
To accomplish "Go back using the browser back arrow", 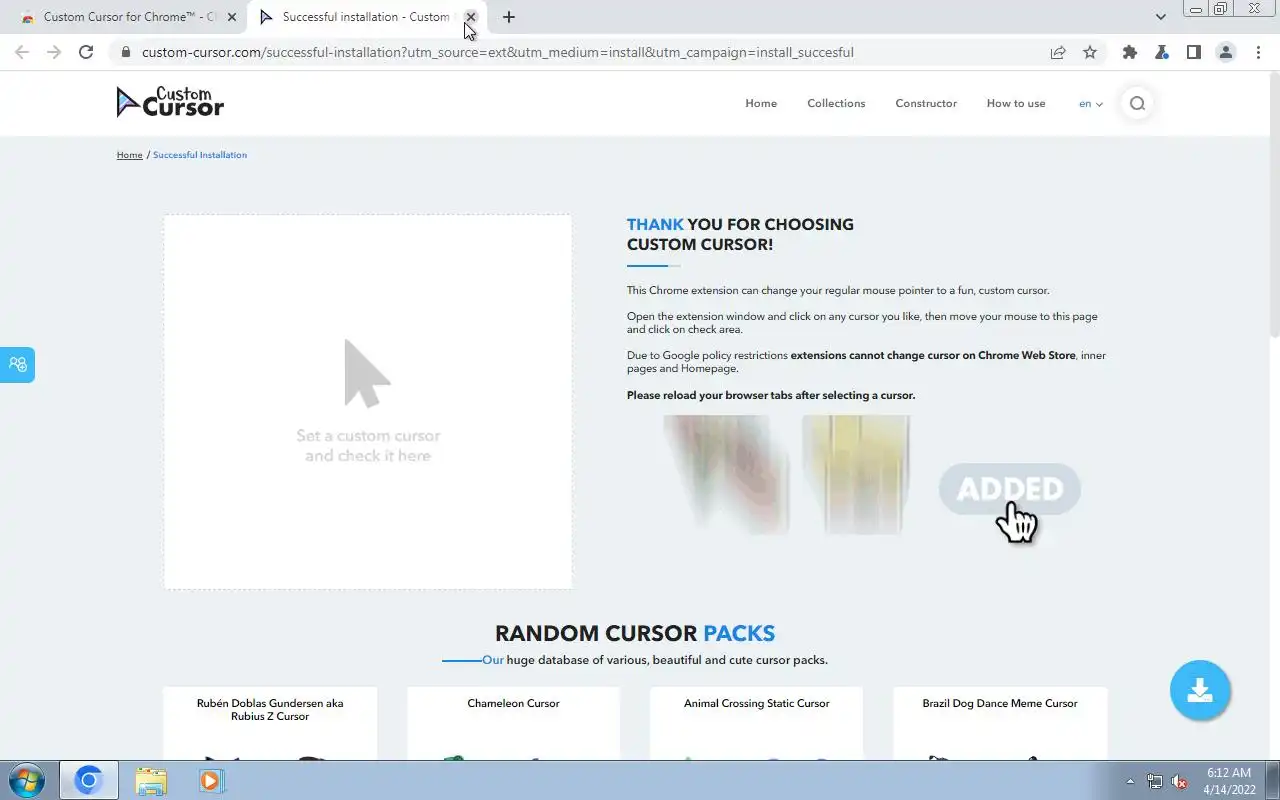I will pyautogui.click(x=22, y=52).
